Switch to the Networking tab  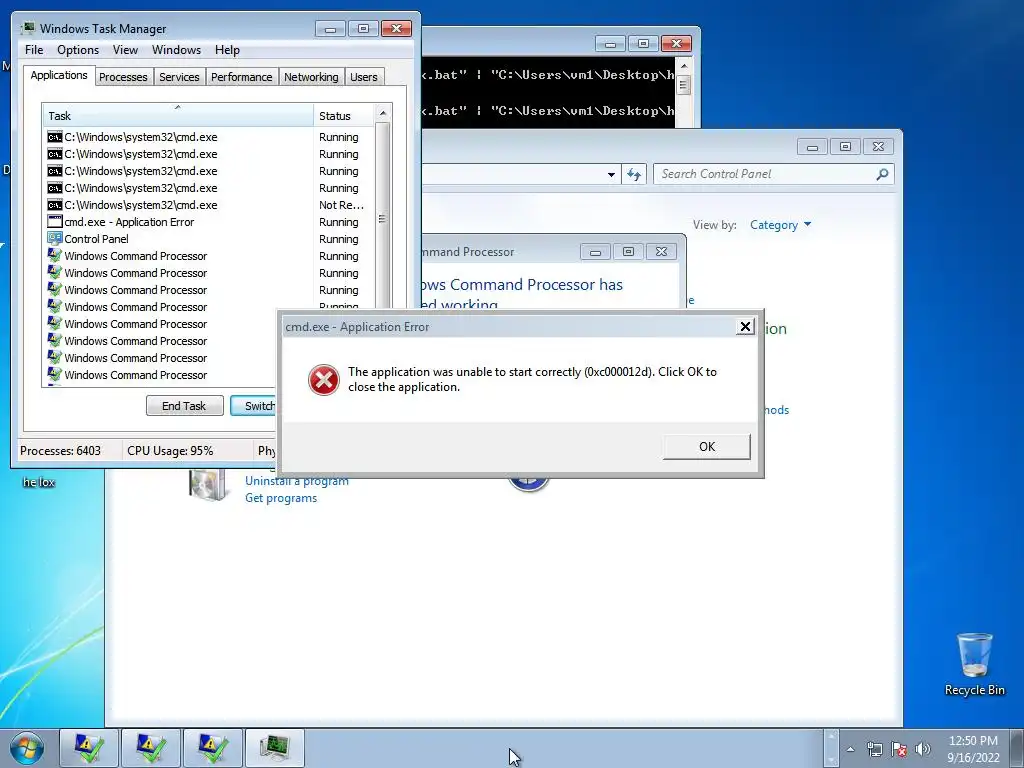click(x=311, y=77)
